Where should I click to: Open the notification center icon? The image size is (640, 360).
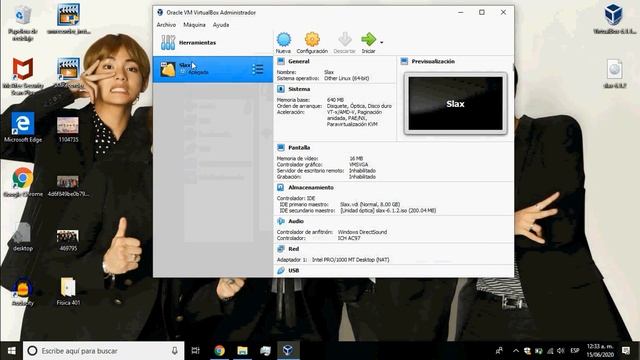[626, 351]
